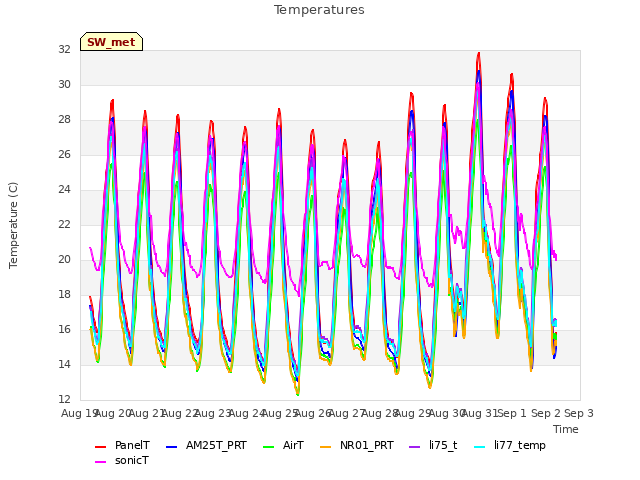Click the blue AM25T_PRT legend color marker
Image resolution: width=640 pixels, height=480 pixels.
coord(171,447)
